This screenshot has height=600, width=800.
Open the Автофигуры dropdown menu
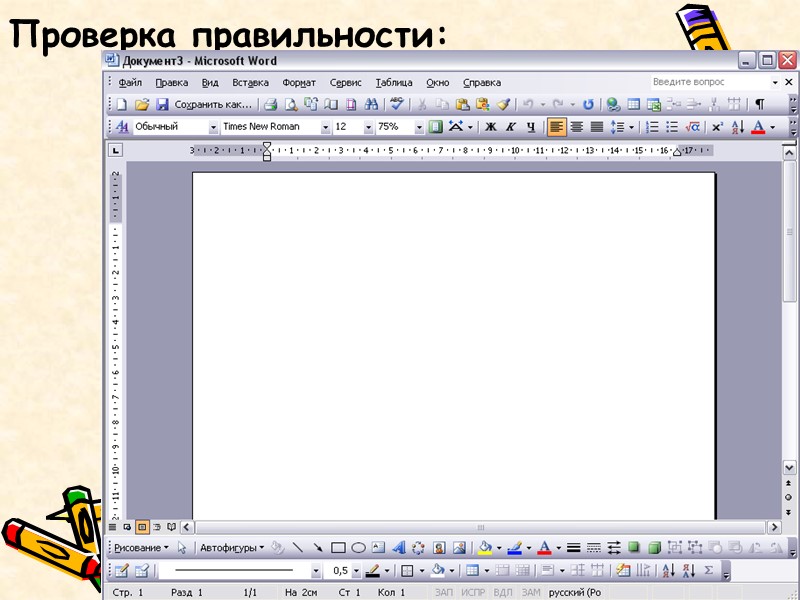coord(232,548)
